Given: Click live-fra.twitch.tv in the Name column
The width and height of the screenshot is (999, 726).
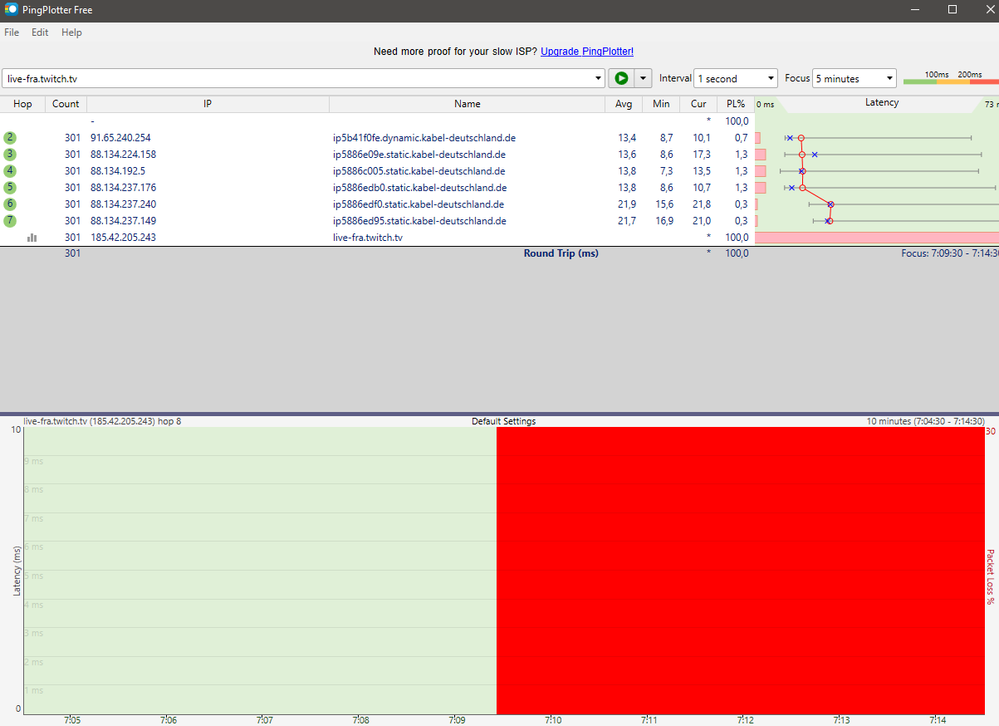Looking at the screenshot, I should [368, 237].
